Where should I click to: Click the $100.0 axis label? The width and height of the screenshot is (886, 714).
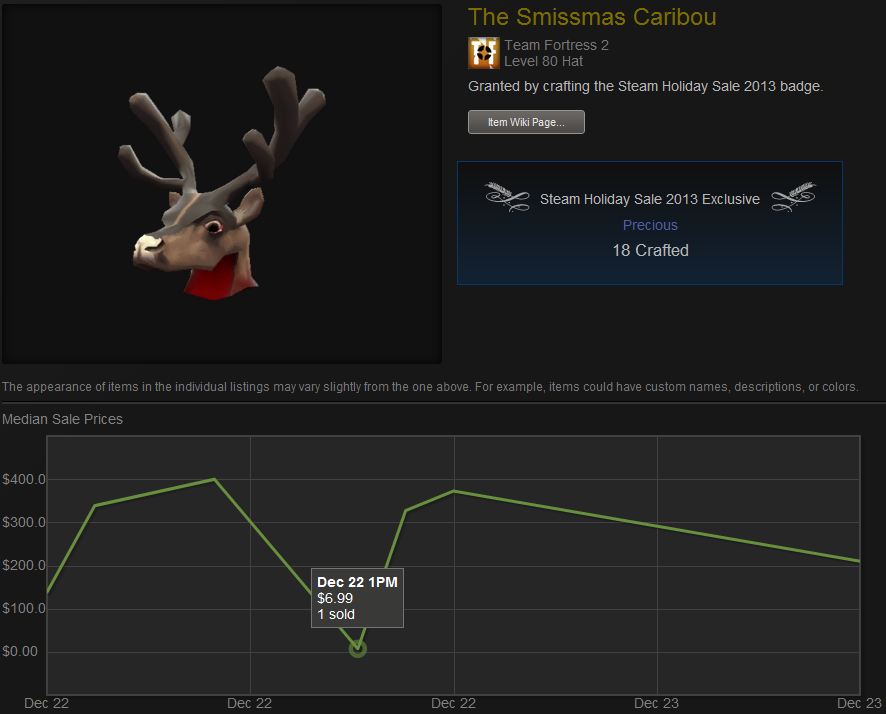24,608
